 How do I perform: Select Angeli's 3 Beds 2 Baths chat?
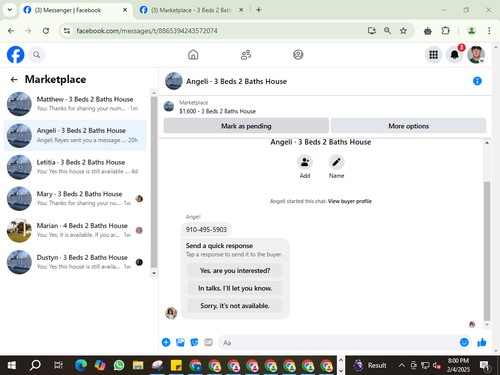[75, 135]
